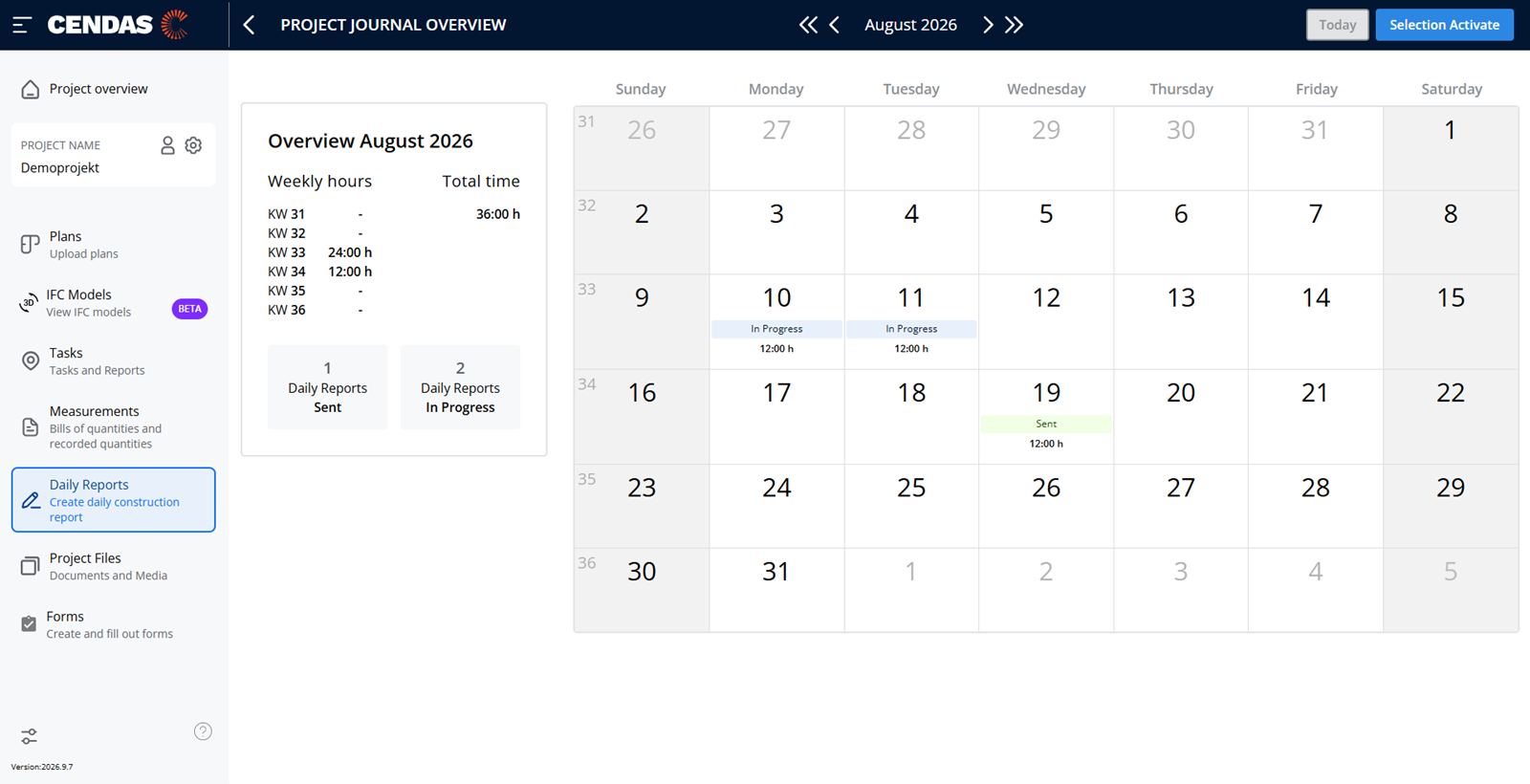Jump back one year with double-left chevrons

[x=808, y=25]
